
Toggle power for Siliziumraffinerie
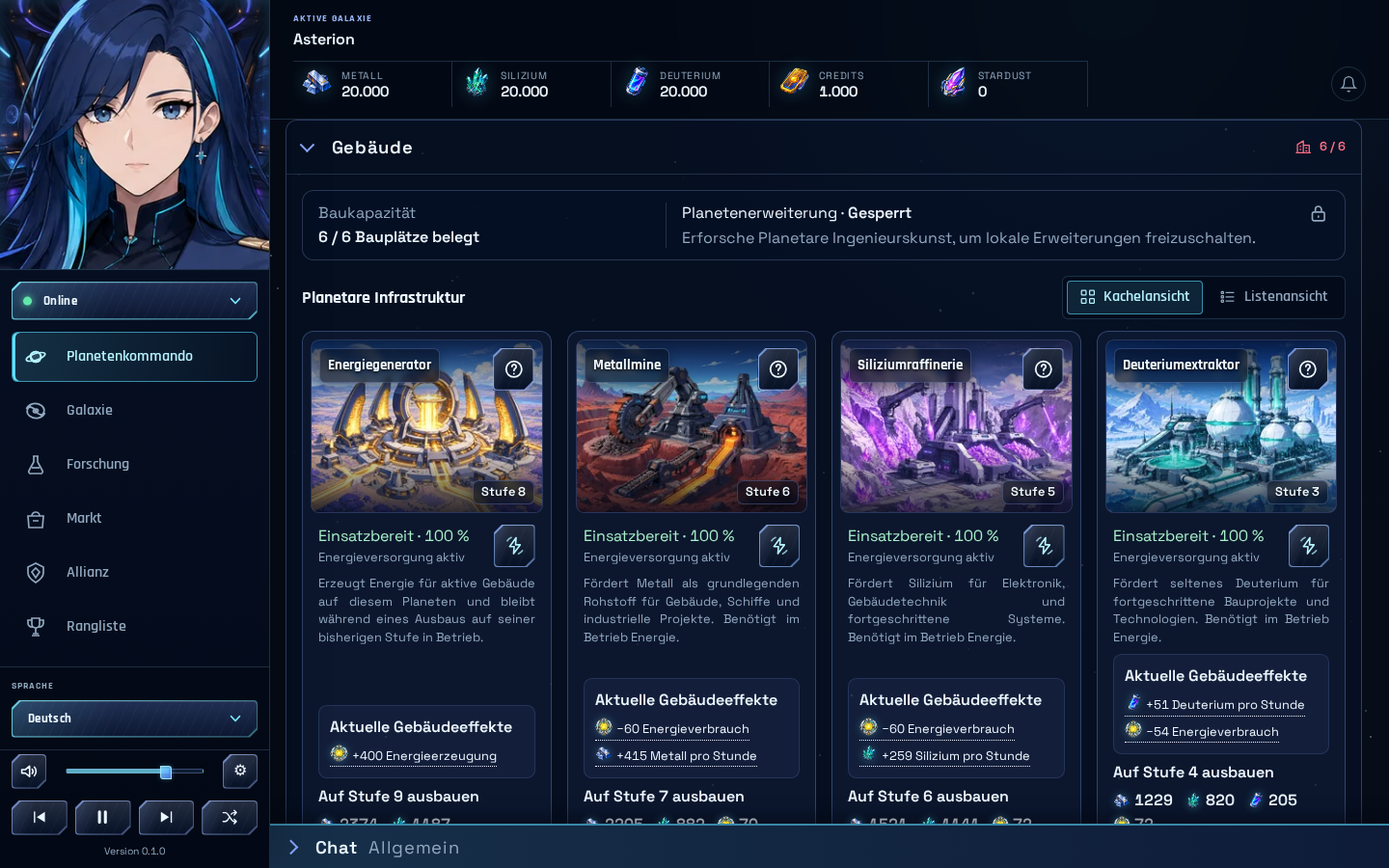pos(1044,546)
